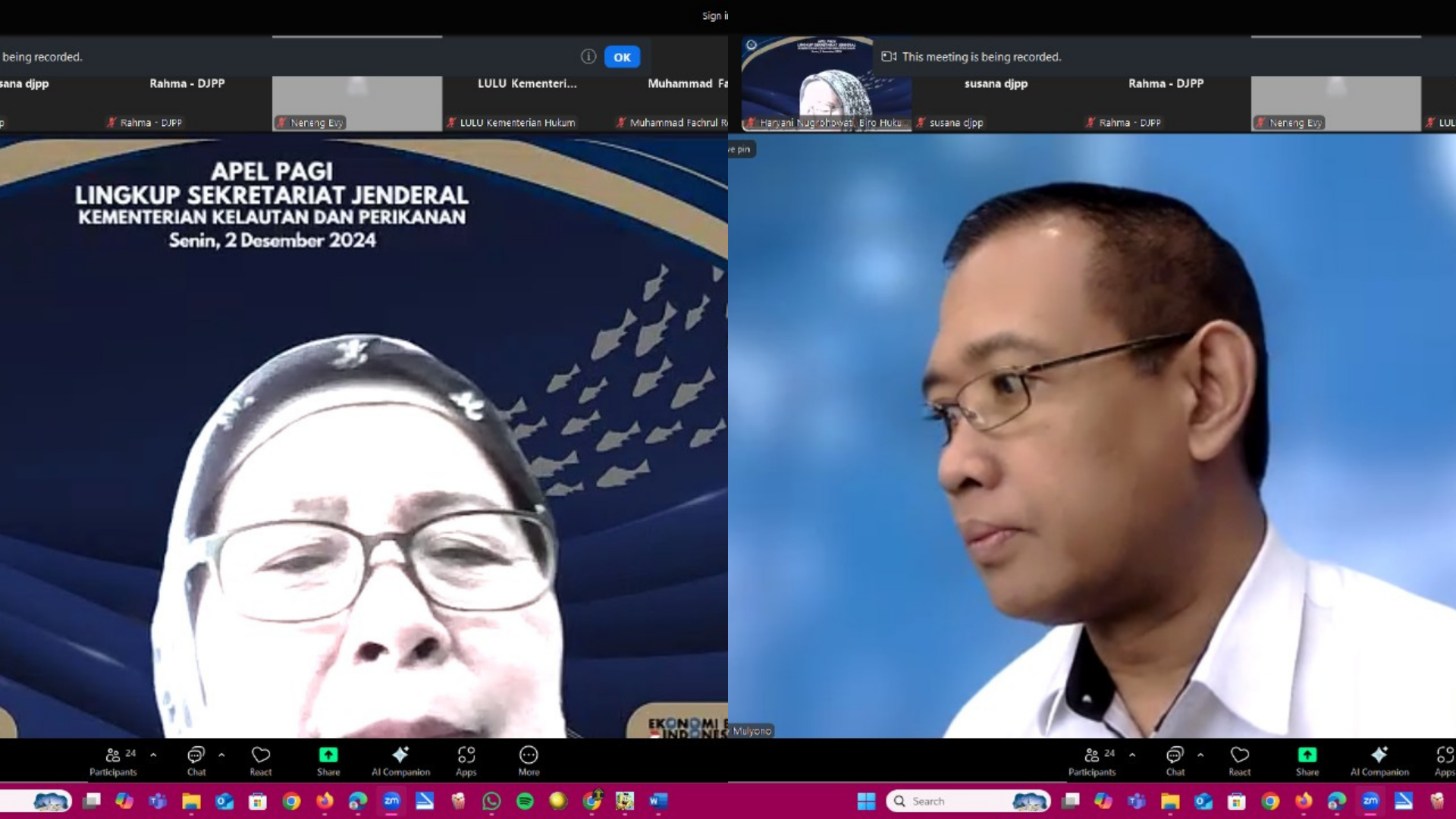Viewport: 1456px width, 819px height.
Task: Open the Scan app on left taskbar
Action: tap(425, 801)
